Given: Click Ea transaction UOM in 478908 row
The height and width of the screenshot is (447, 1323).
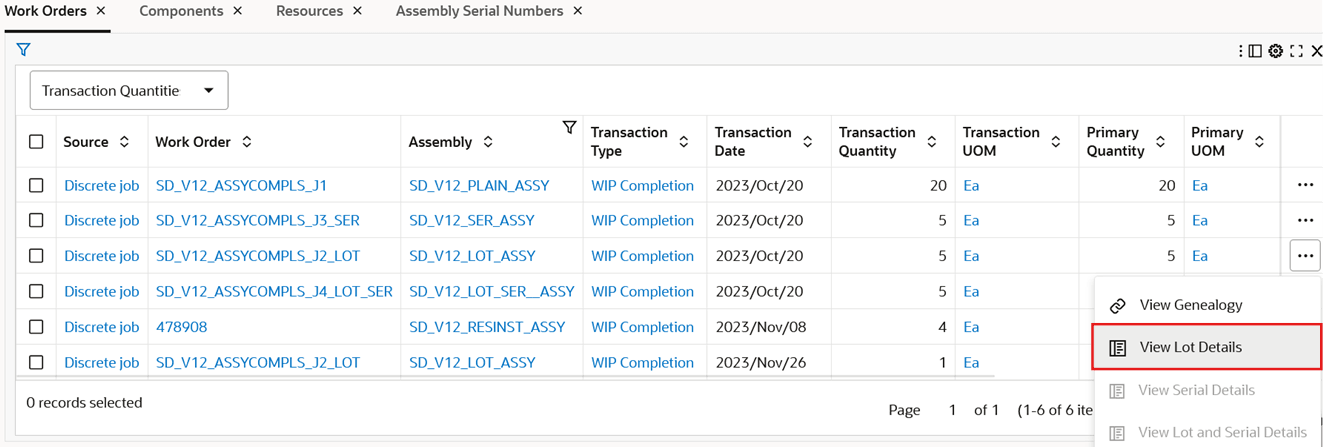Looking at the screenshot, I should [971, 327].
